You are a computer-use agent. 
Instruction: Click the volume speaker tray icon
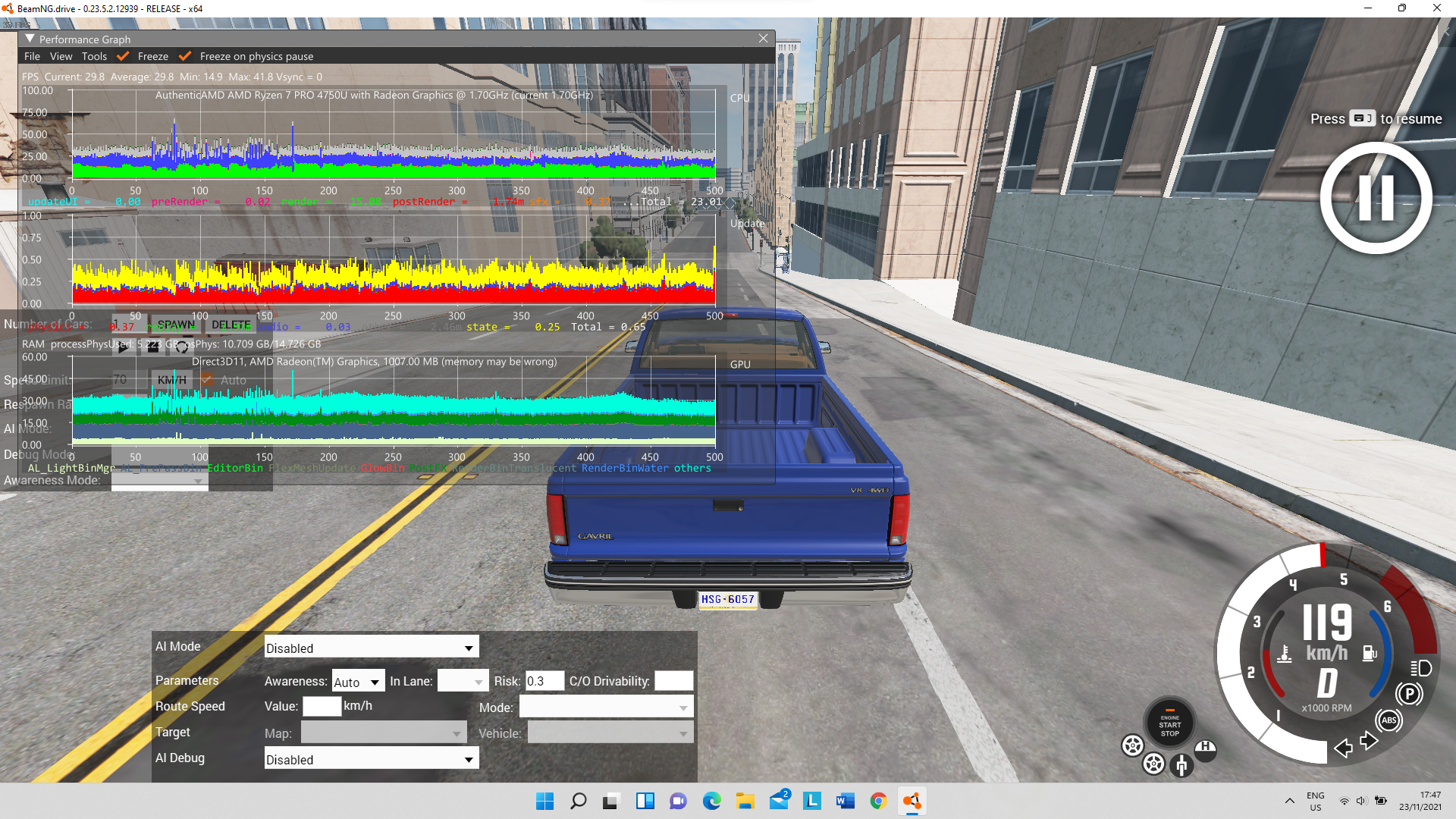coord(1360,801)
